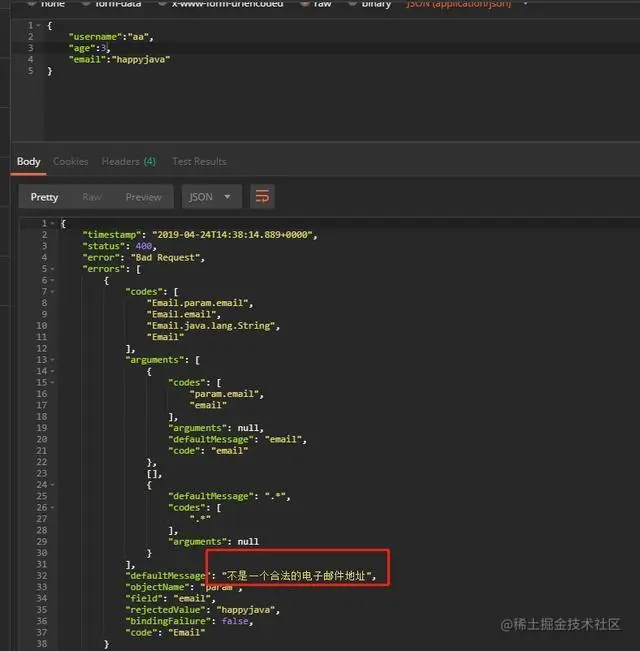Click the "Email.java.lang.String" code entry
Image resolution: width=640 pixels, height=651 pixels.
[213, 326]
